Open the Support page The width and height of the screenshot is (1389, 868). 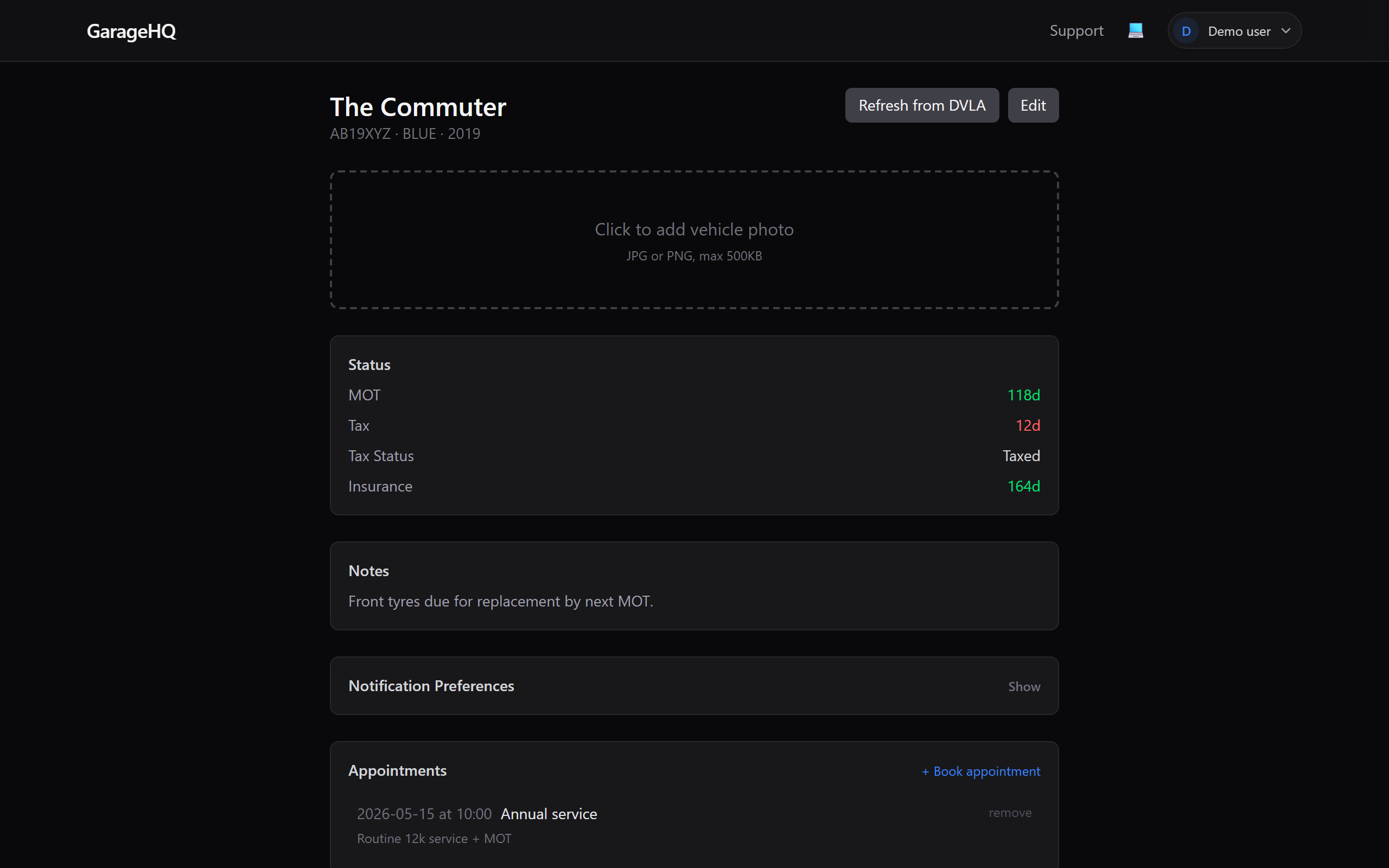click(1076, 30)
